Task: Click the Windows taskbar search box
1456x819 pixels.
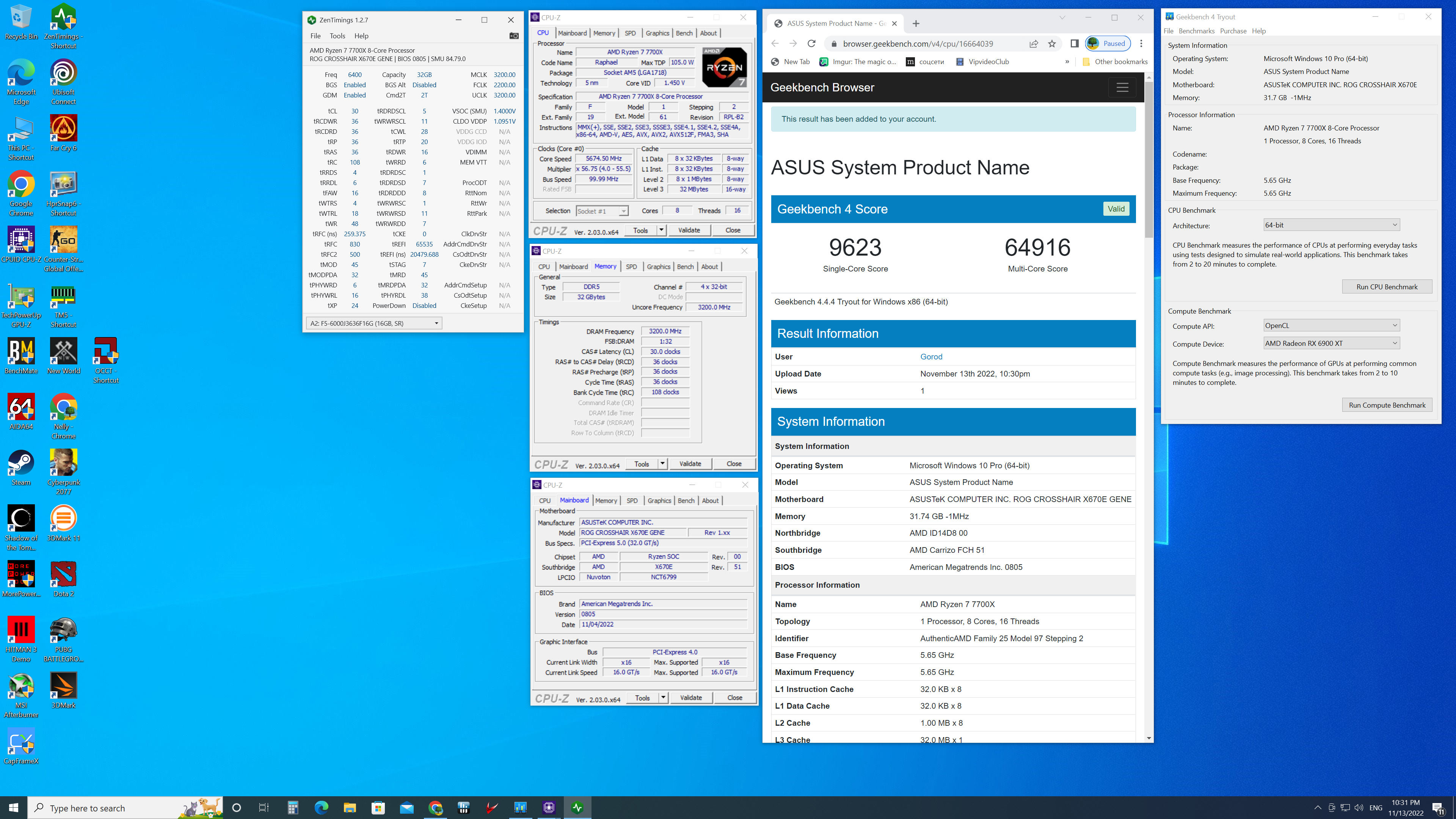Action: click(126, 808)
